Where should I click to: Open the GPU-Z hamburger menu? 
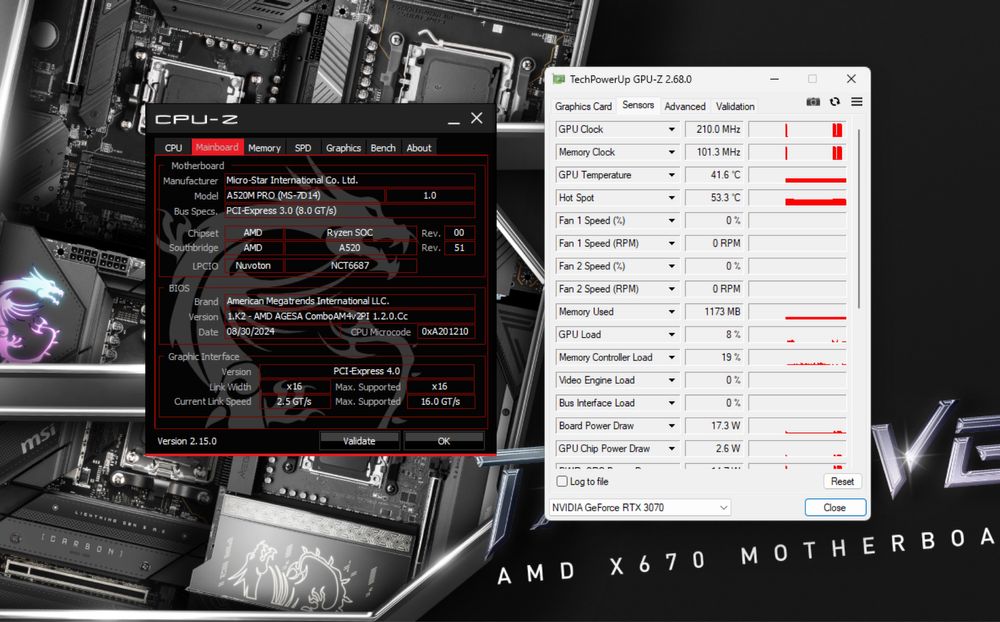857,102
